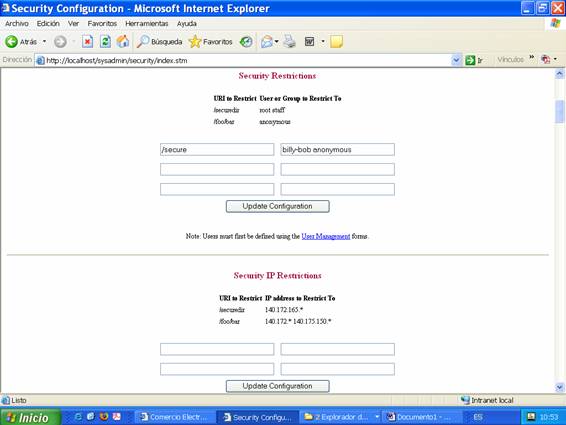566x425 pixels.
Task: Click the Atrás back arrow icon
Action: click(x=11, y=42)
